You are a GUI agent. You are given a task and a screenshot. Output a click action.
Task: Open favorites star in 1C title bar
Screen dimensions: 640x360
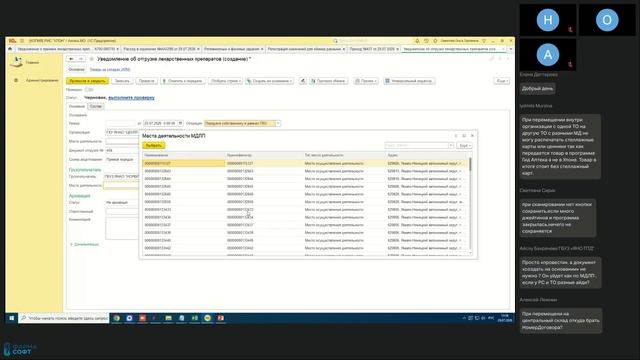(x=435, y=41)
